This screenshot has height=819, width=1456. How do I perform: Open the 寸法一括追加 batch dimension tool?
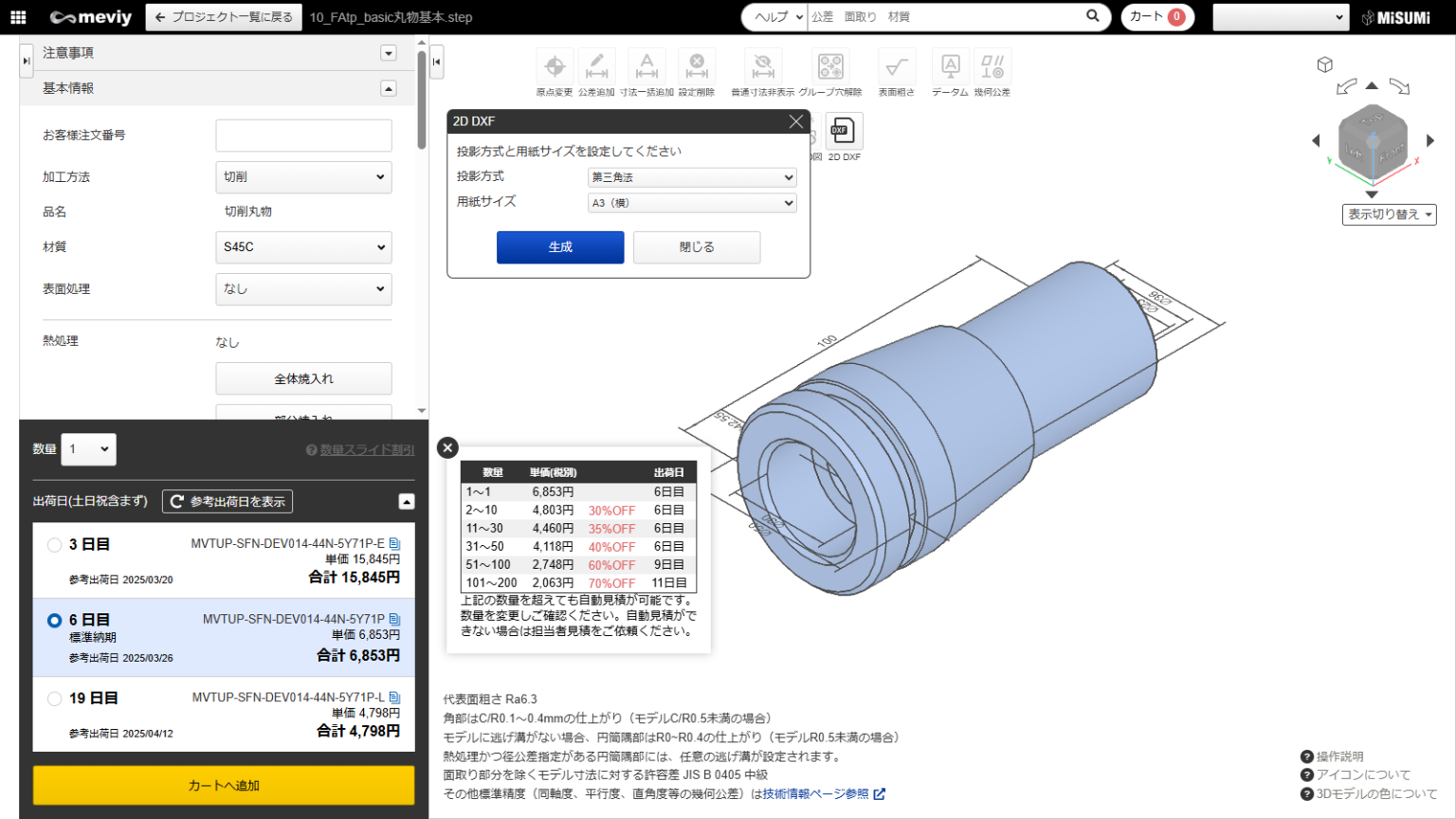(646, 66)
